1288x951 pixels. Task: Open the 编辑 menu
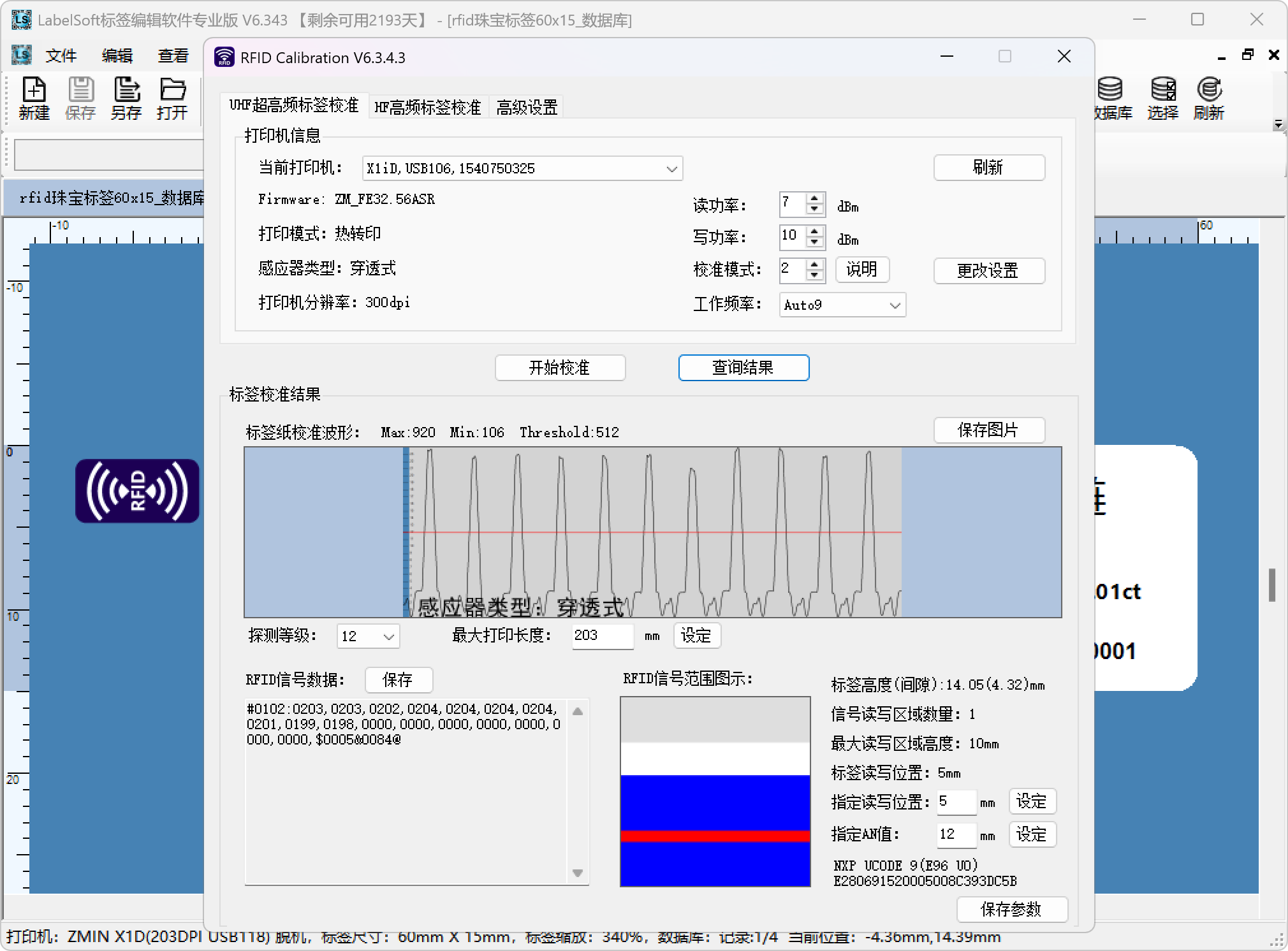[x=117, y=56]
